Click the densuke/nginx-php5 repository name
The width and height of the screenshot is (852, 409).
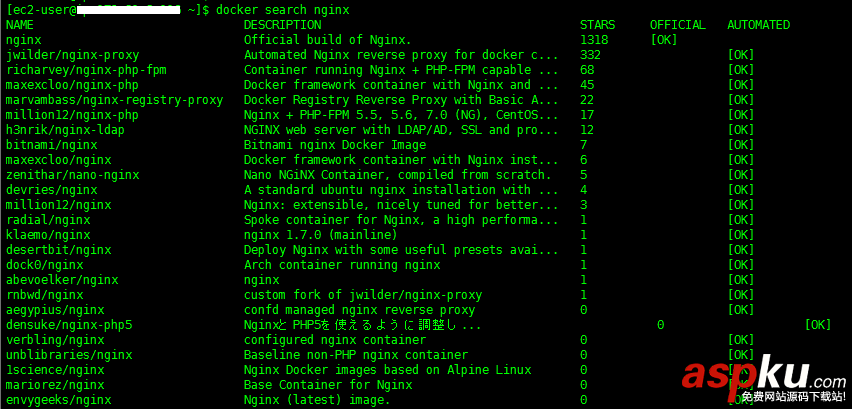(69, 325)
